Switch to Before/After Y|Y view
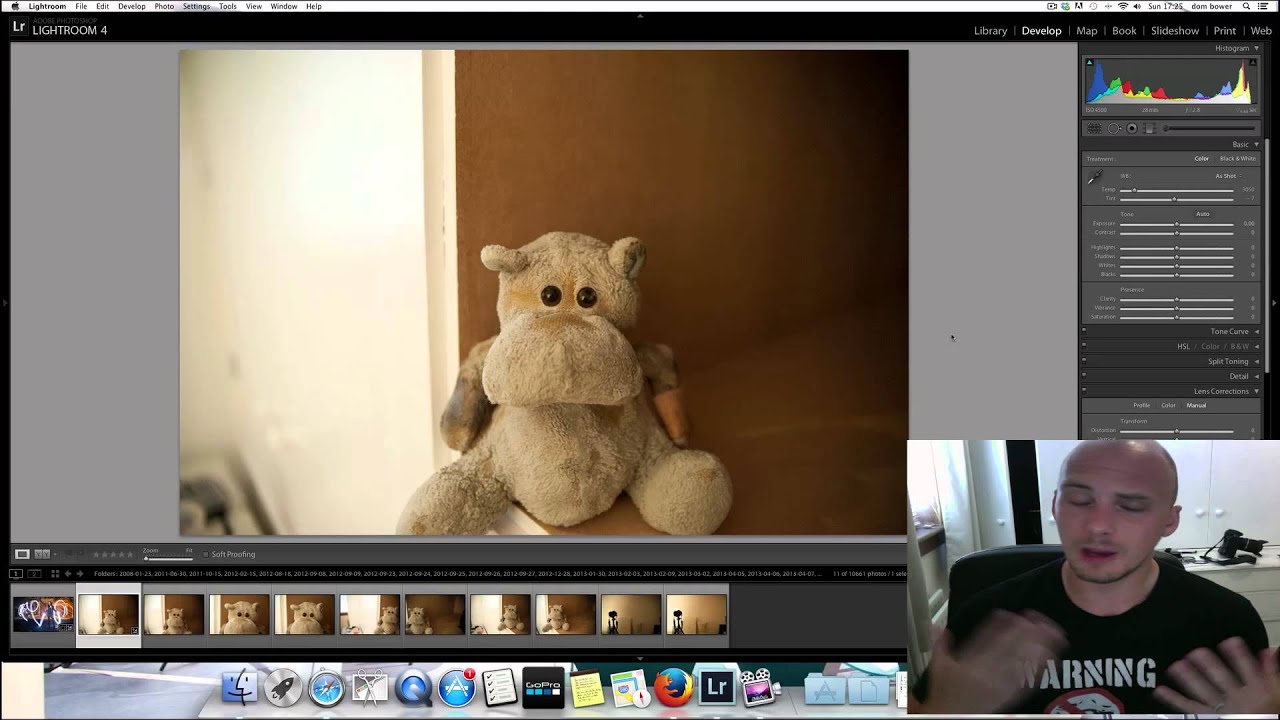Viewport: 1280px width, 720px height. pos(42,554)
